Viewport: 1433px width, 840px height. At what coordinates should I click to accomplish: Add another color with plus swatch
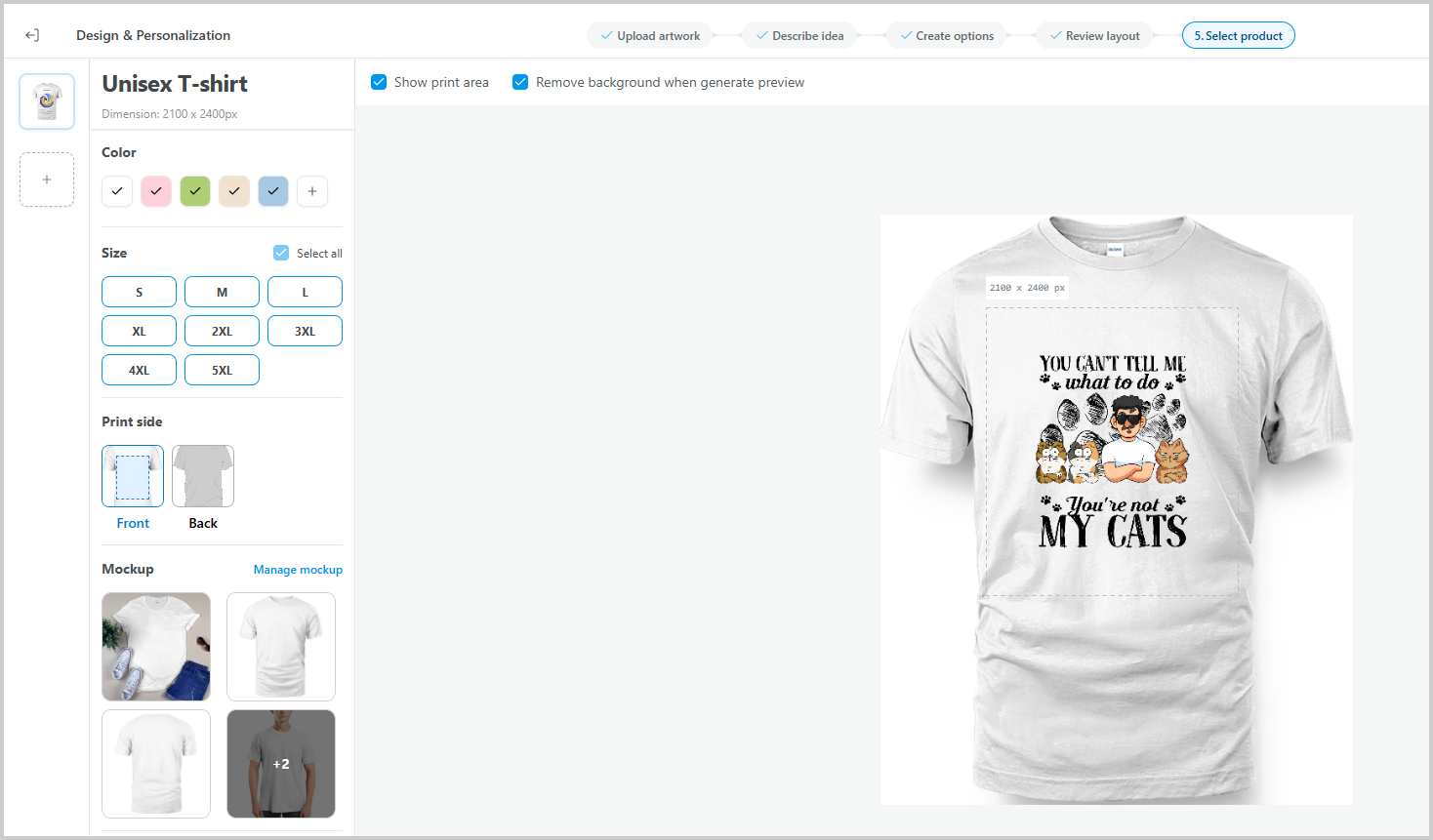312,191
